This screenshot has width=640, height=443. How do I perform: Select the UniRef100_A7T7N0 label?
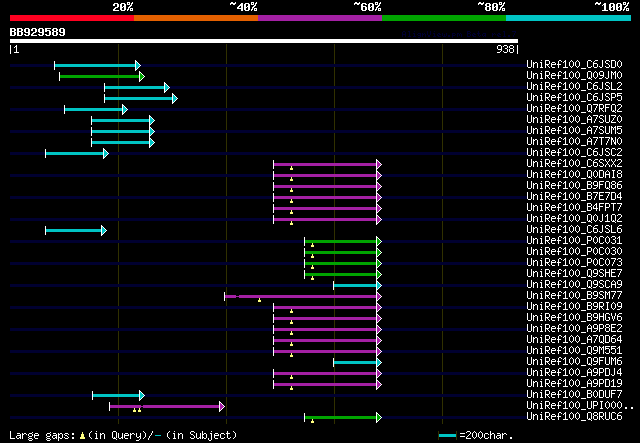tap(574, 141)
